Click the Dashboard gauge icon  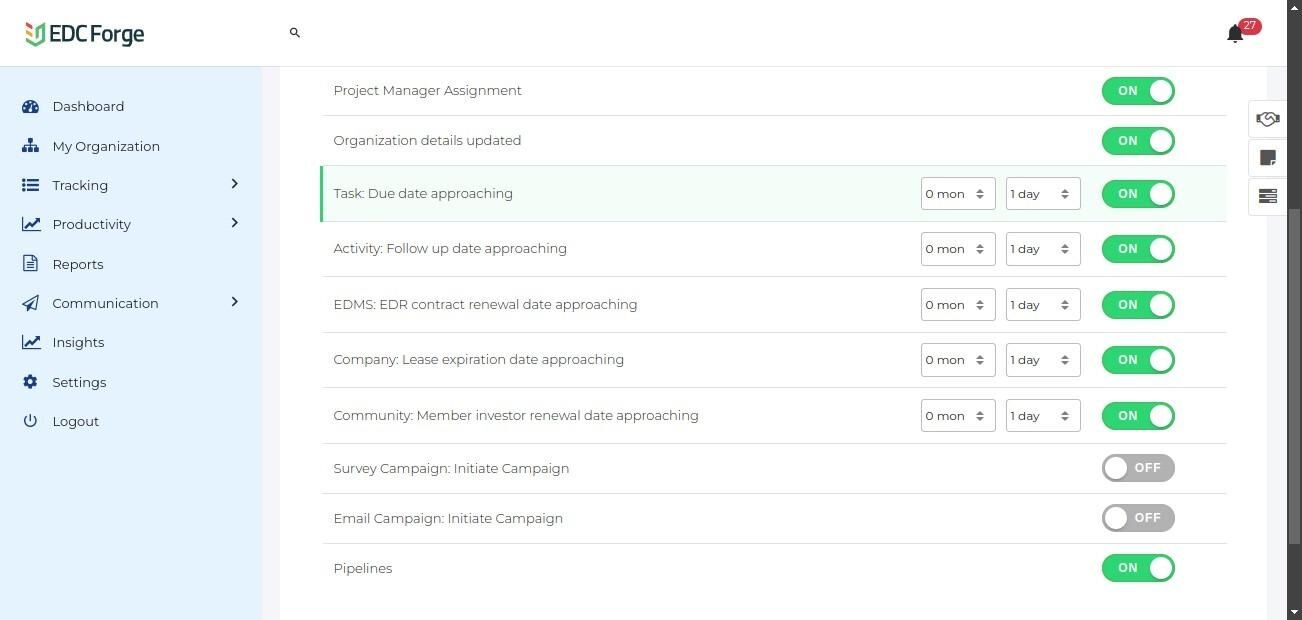point(30,106)
